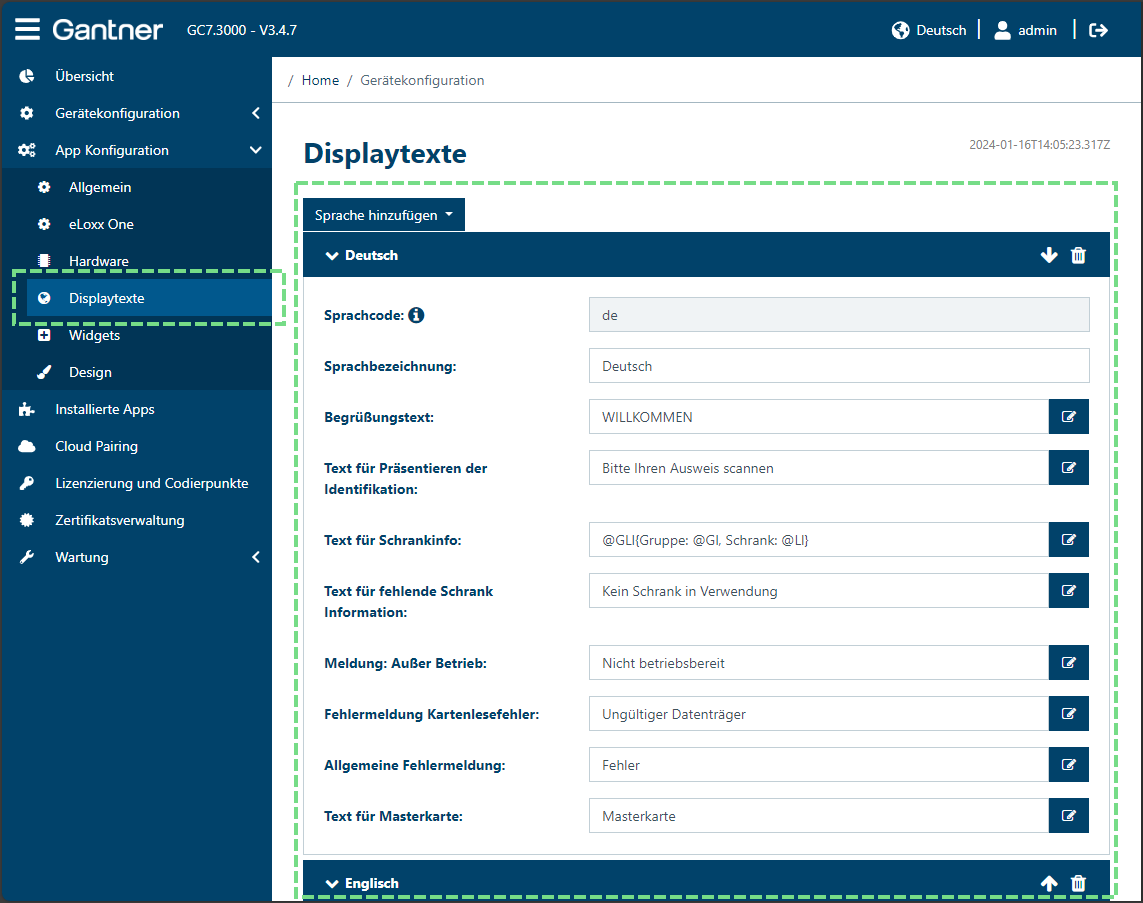Viewport: 1143px width, 903px height.
Task: Click the Gantner logo
Action: pos(108,30)
